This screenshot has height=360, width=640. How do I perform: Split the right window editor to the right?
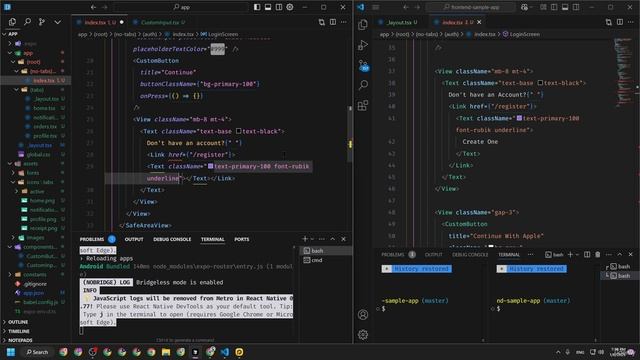[620, 22]
